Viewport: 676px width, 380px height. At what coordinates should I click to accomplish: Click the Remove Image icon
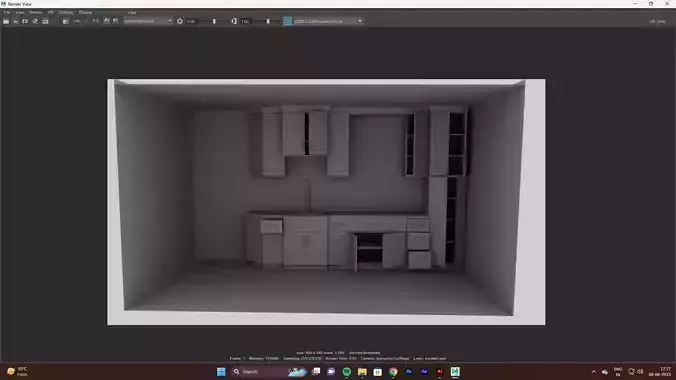point(116,21)
